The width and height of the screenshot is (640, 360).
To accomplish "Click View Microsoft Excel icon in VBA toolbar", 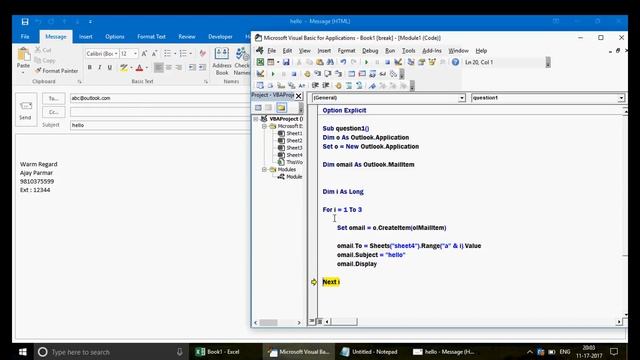I will point(260,62).
